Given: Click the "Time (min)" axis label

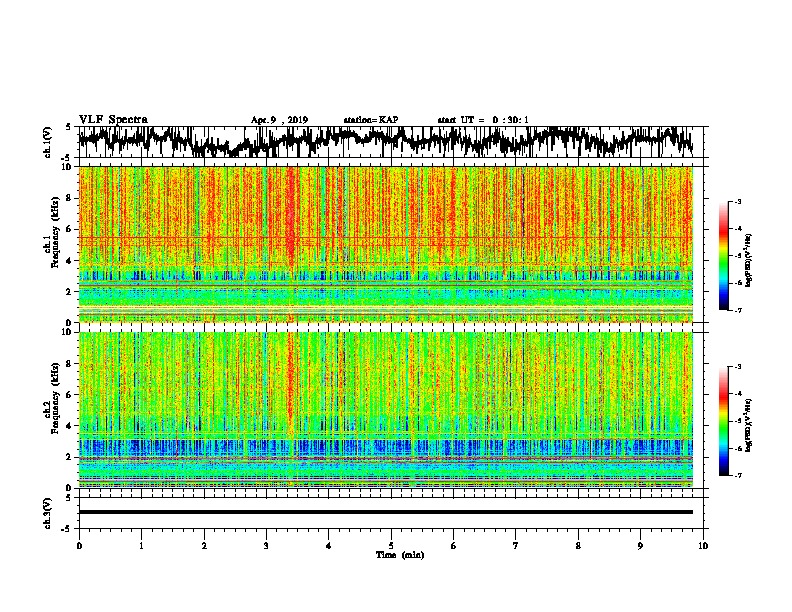Looking at the screenshot, I should pos(400,555).
